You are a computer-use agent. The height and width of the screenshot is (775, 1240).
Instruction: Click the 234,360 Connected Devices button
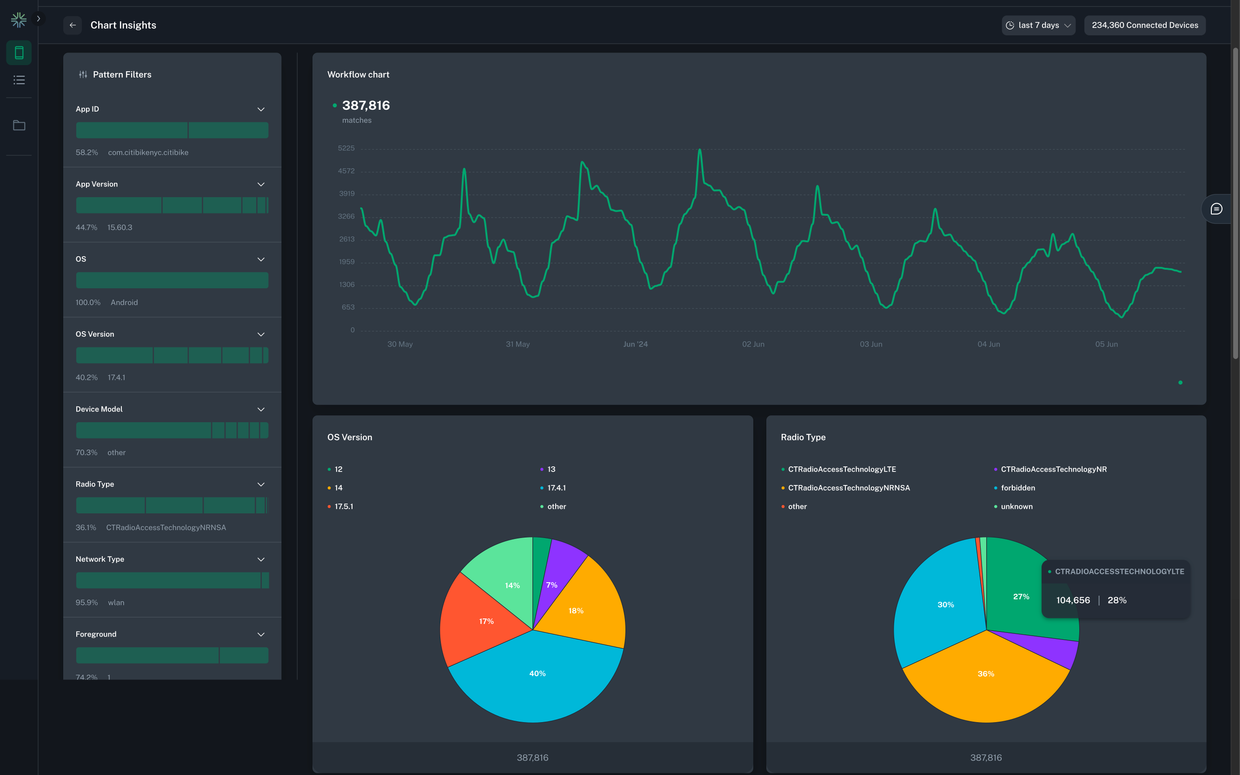1144,25
